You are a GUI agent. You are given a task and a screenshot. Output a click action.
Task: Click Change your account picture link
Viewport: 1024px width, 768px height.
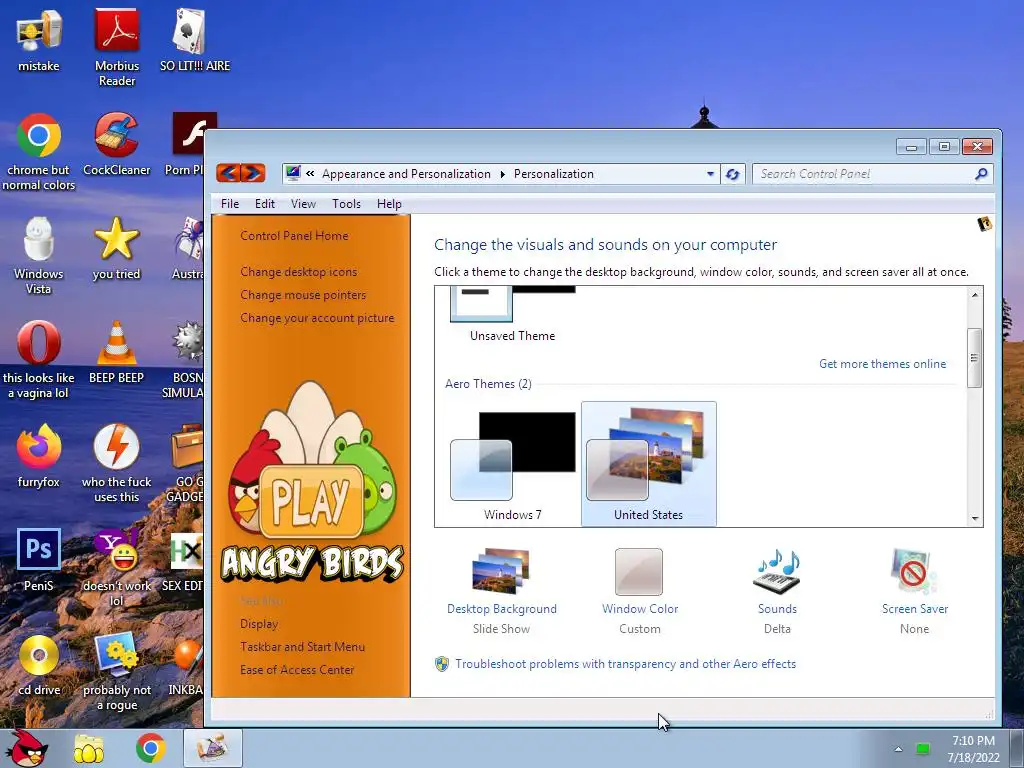tap(317, 318)
